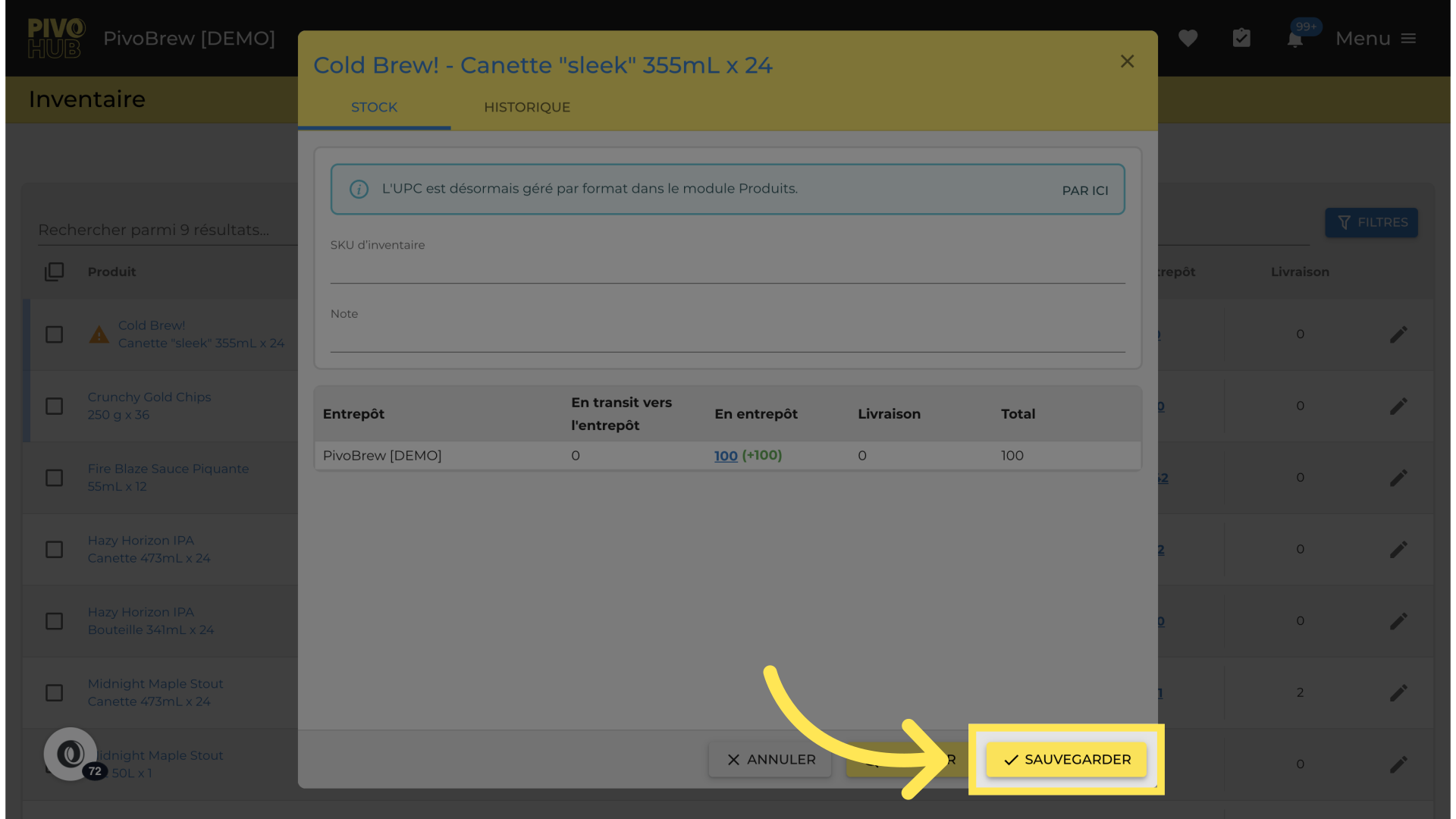Click the Cold Brew warning triangle

tap(99, 334)
